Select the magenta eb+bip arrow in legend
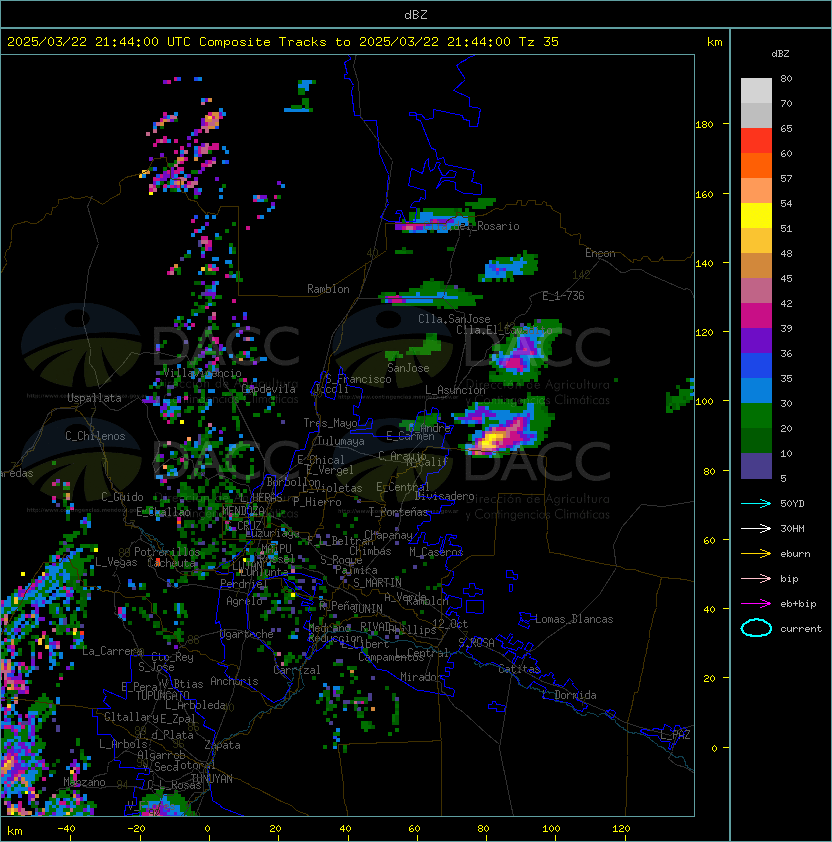Screen dimensions: 832x842 [x=756, y=604]
